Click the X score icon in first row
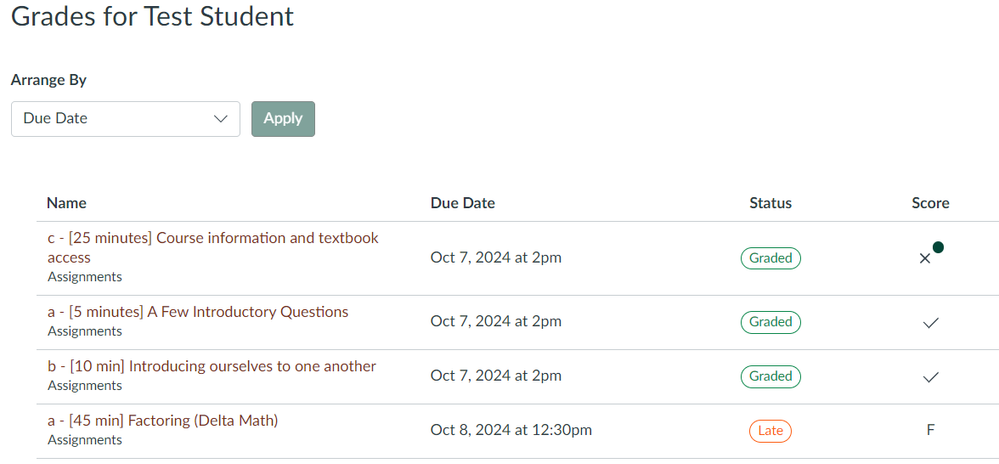The height and width of the screenshot is (464, 999). click(x=925, y=259)
